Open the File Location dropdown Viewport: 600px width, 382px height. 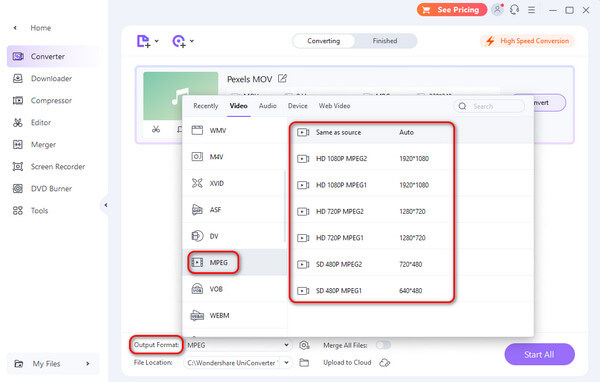pos(238,362)
